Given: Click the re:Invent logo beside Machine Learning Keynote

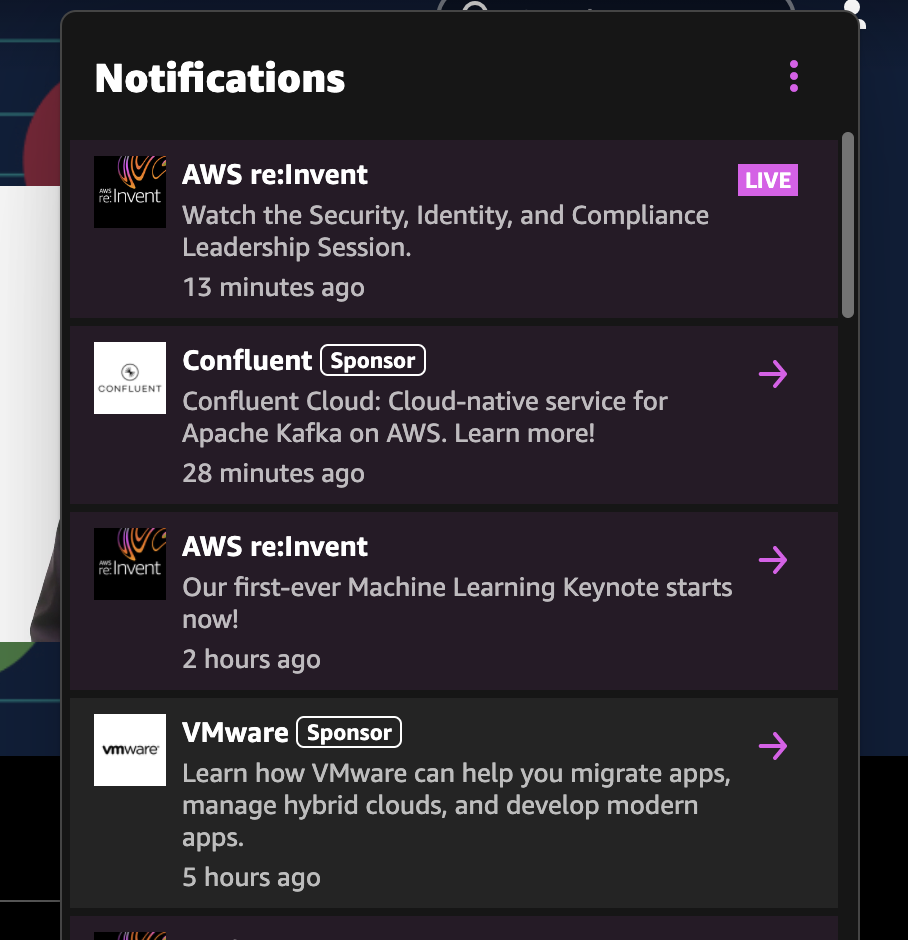Looking at the screenshot, I should (130, 564).
